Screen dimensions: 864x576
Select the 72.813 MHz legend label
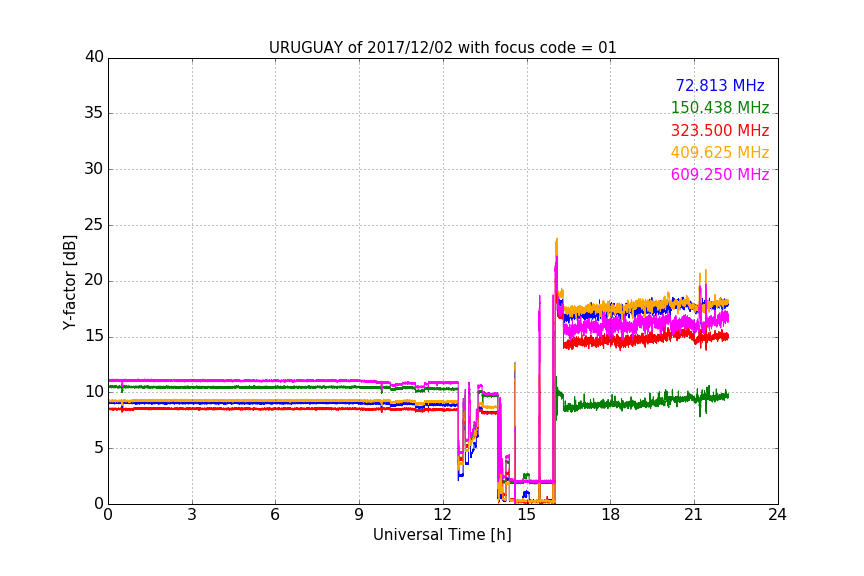[720, 85]
